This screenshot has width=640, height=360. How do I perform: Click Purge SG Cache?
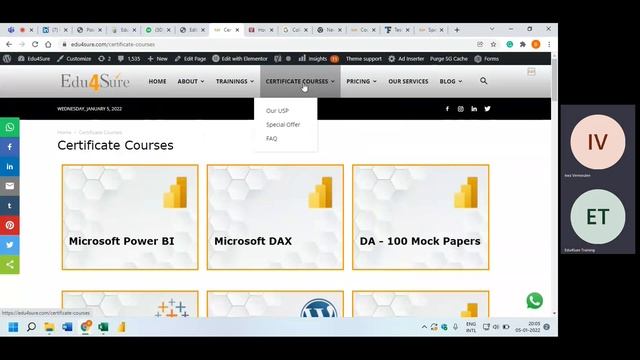coord(449,59)
